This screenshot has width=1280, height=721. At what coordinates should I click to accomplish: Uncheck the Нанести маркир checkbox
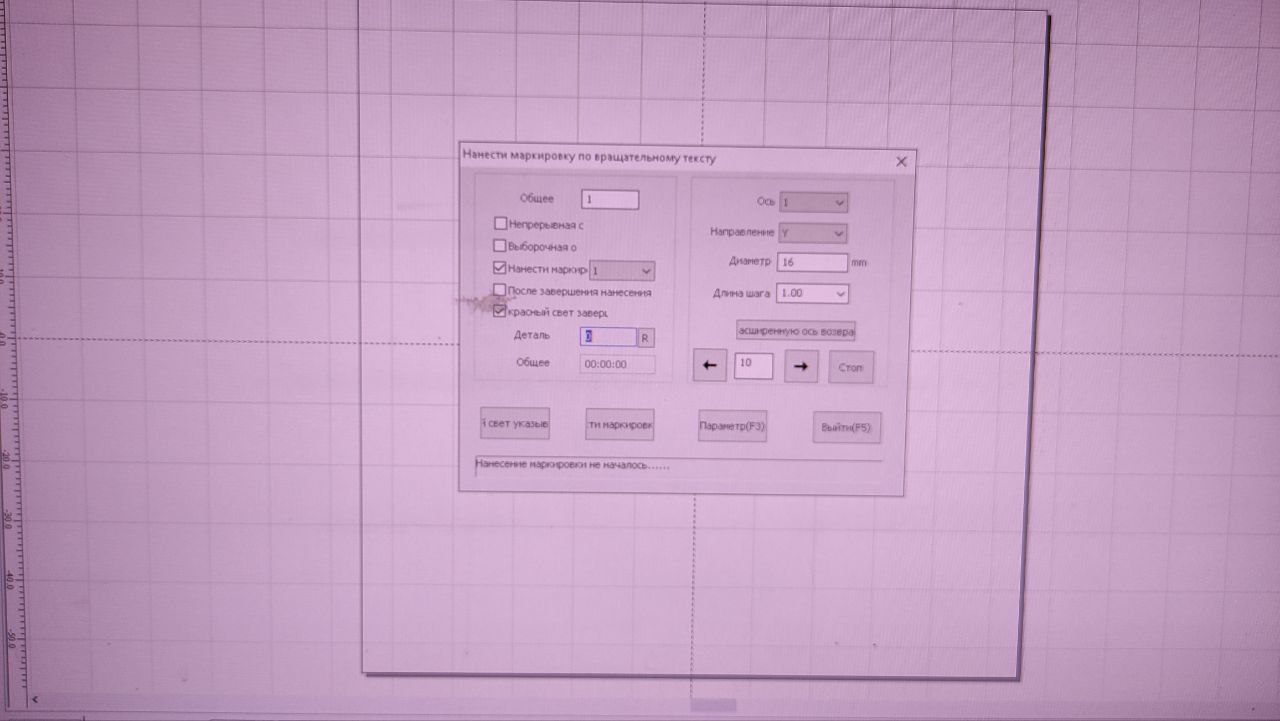click(x=501, y=268)
